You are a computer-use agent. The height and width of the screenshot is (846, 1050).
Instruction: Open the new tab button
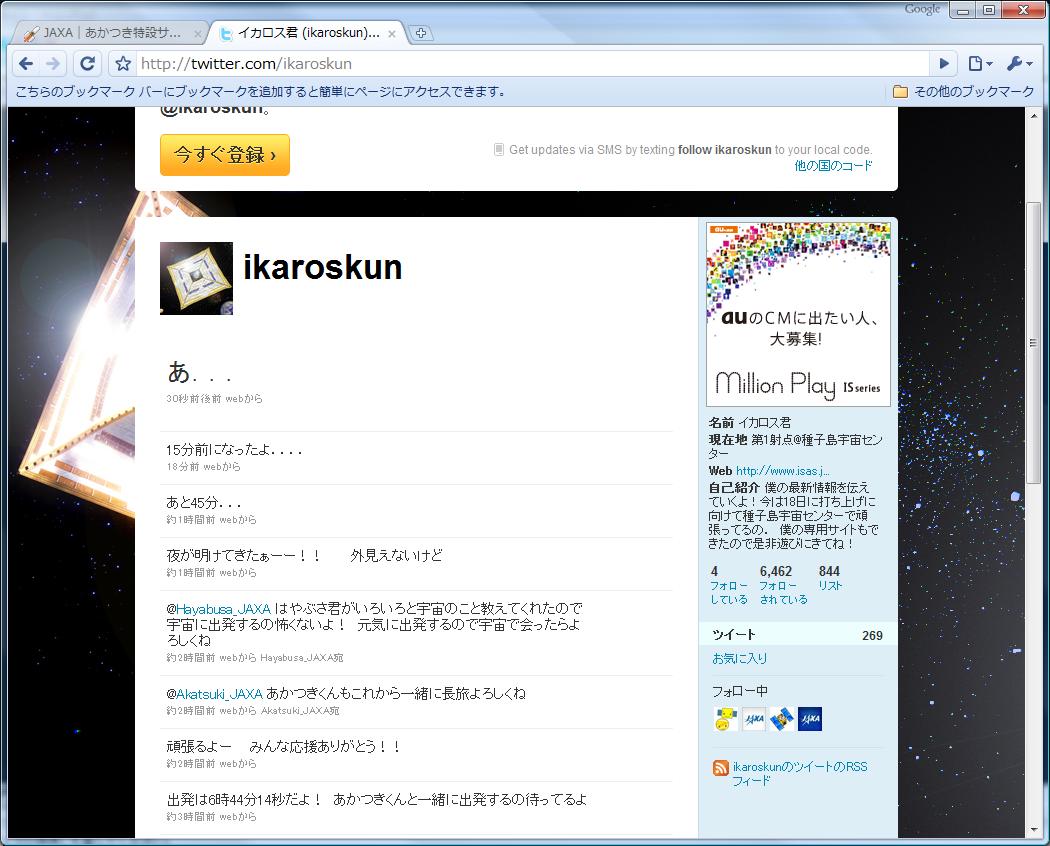pyautogui.click(x=421, y=33)
